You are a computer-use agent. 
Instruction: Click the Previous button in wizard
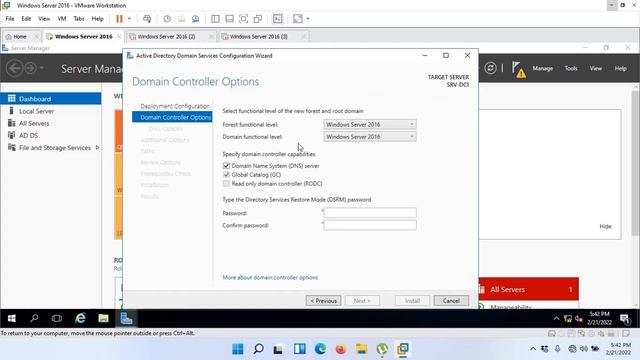323,301
